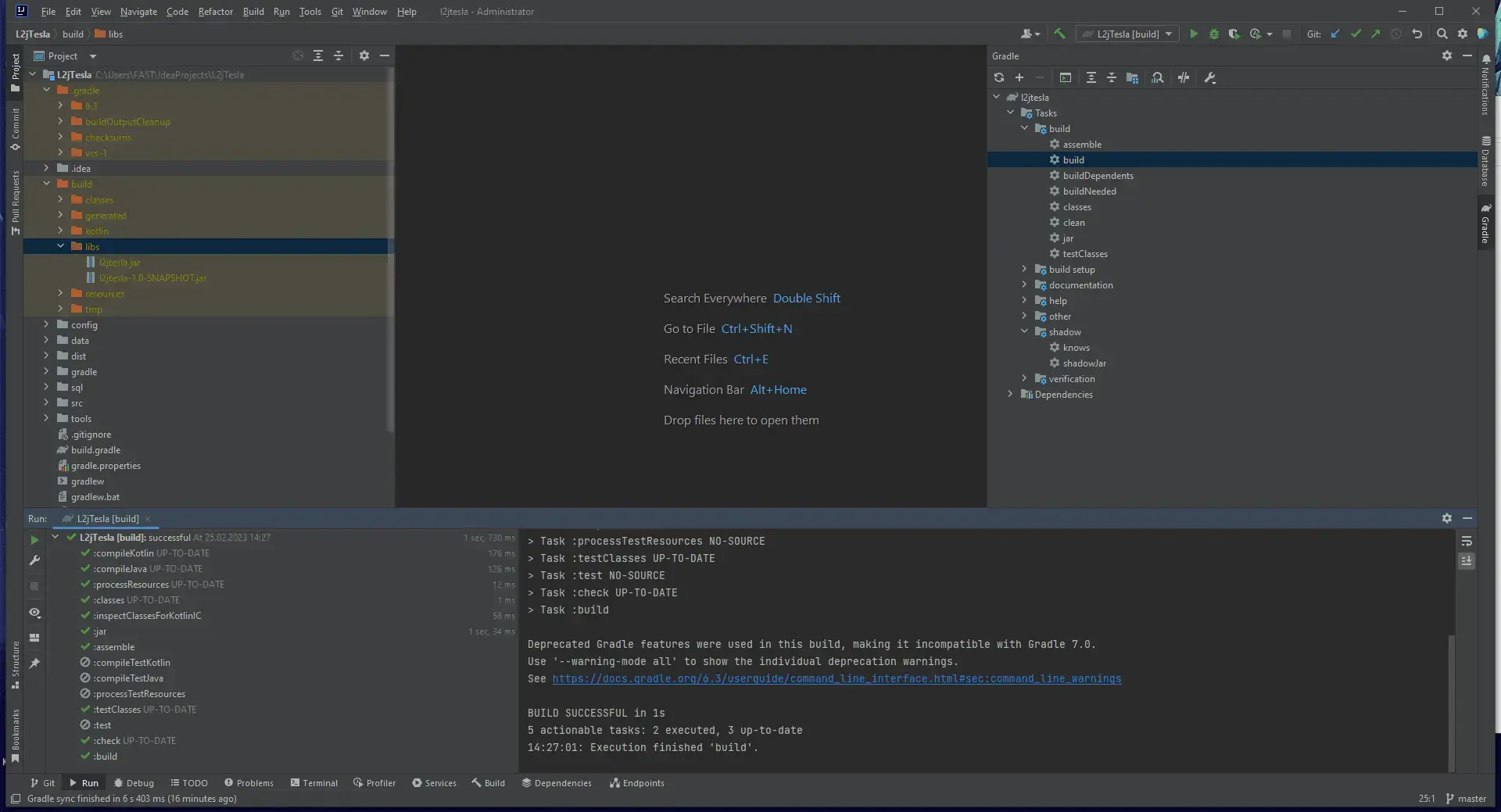
Task: Collapse all in Gradle tool window
Action: click(x=1112, y=77)
